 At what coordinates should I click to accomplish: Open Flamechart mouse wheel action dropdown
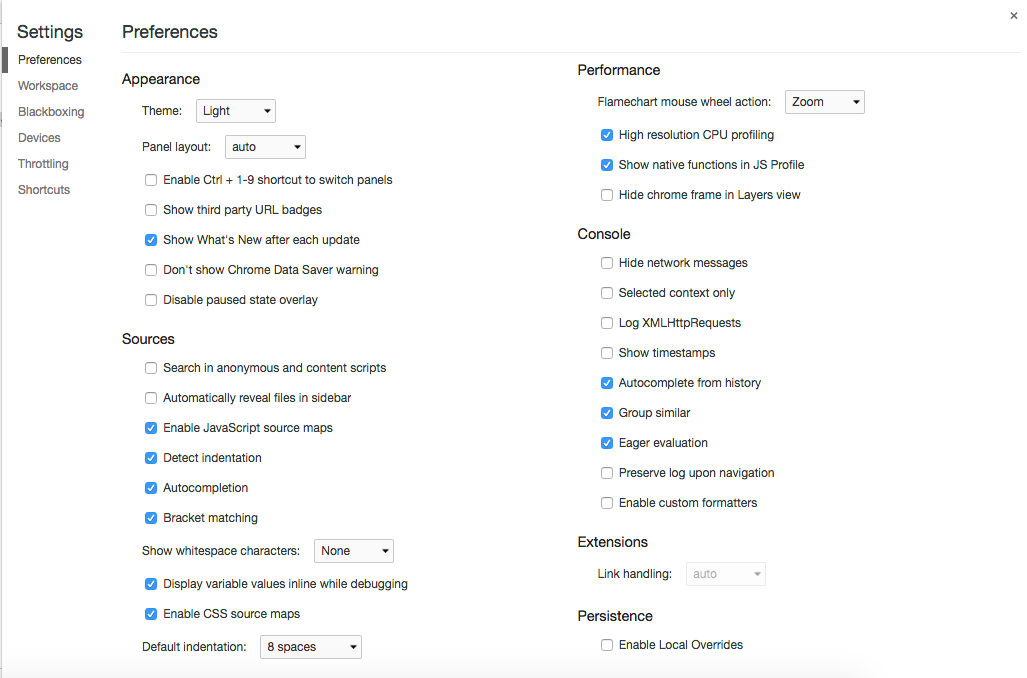824,102
